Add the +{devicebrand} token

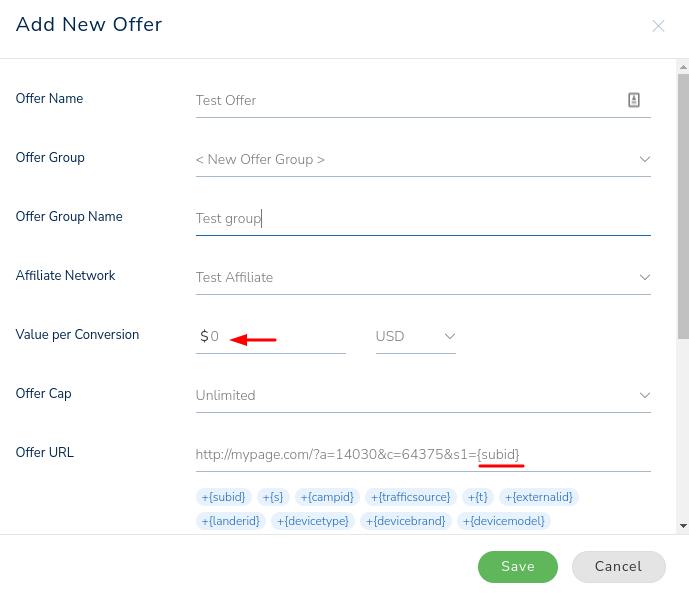coord(403,521)
